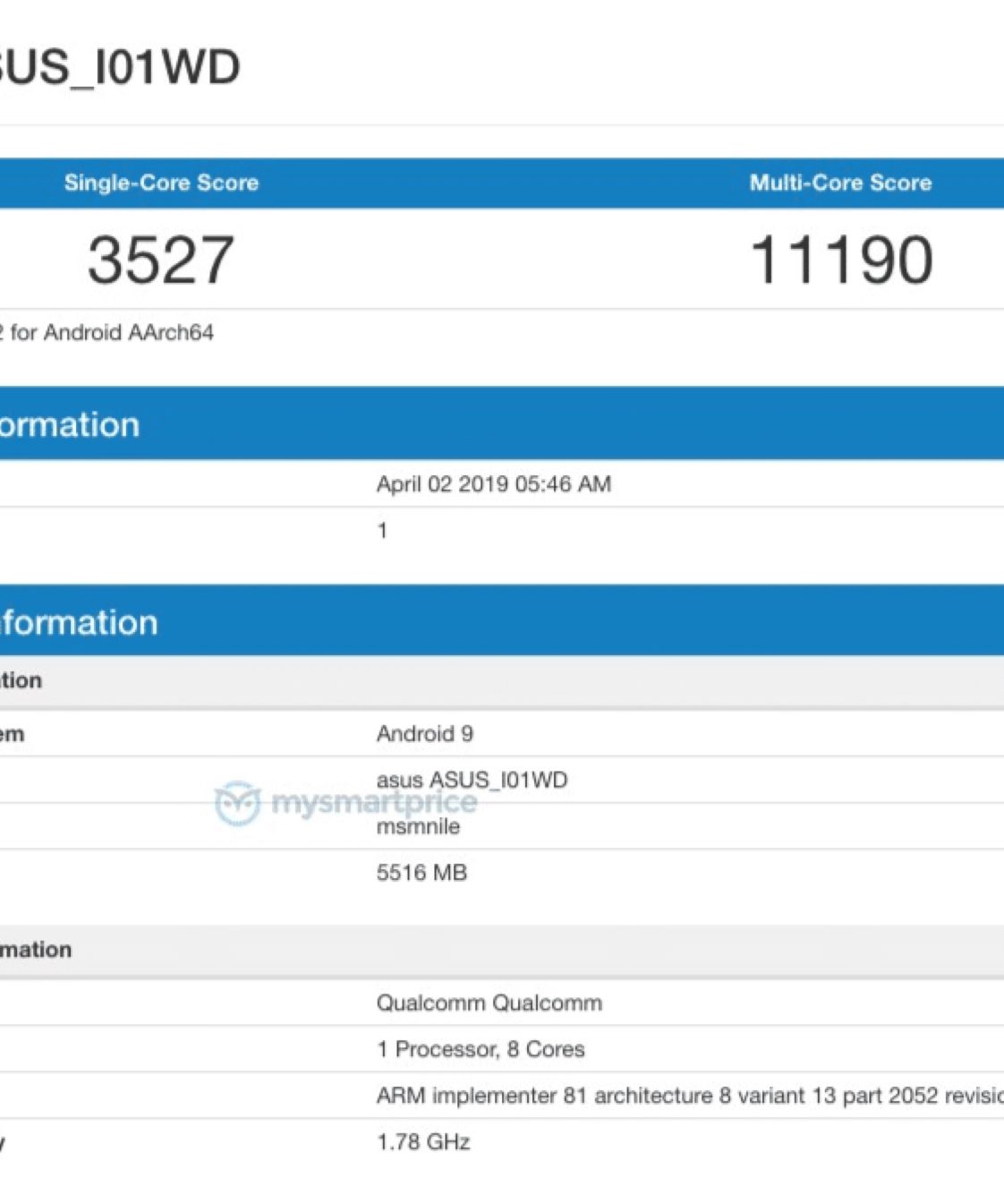Click the Qualcomm Qualcomm processor name
The image size is (1004, 1204).
tap(489, 1003)
